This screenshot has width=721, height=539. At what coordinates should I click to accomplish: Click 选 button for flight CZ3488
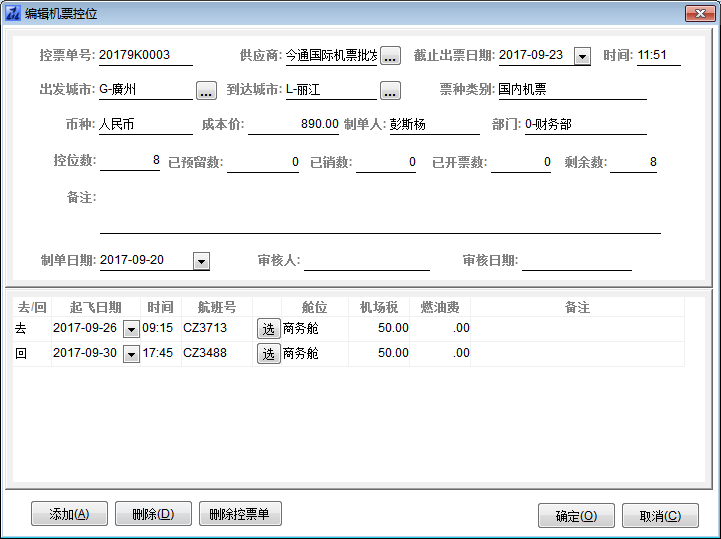(268, 353)
